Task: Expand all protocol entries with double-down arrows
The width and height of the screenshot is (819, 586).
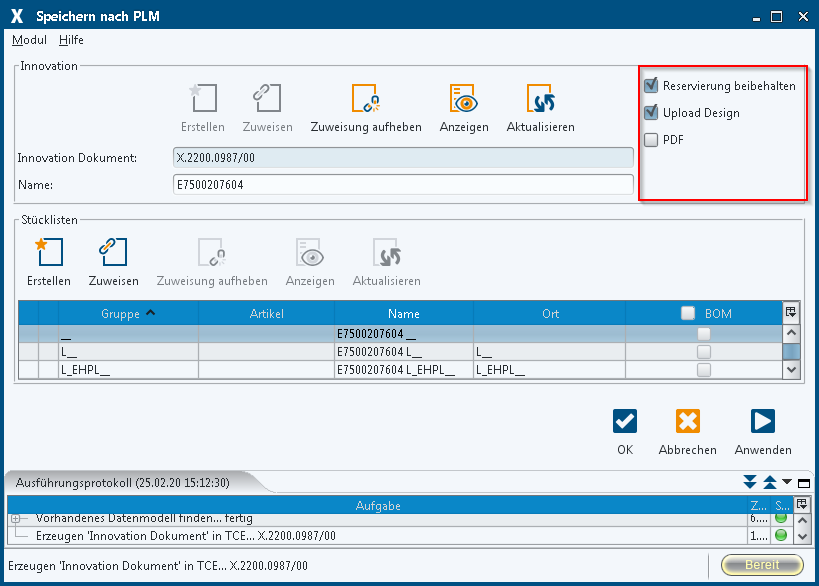Action: pos(750,483)
